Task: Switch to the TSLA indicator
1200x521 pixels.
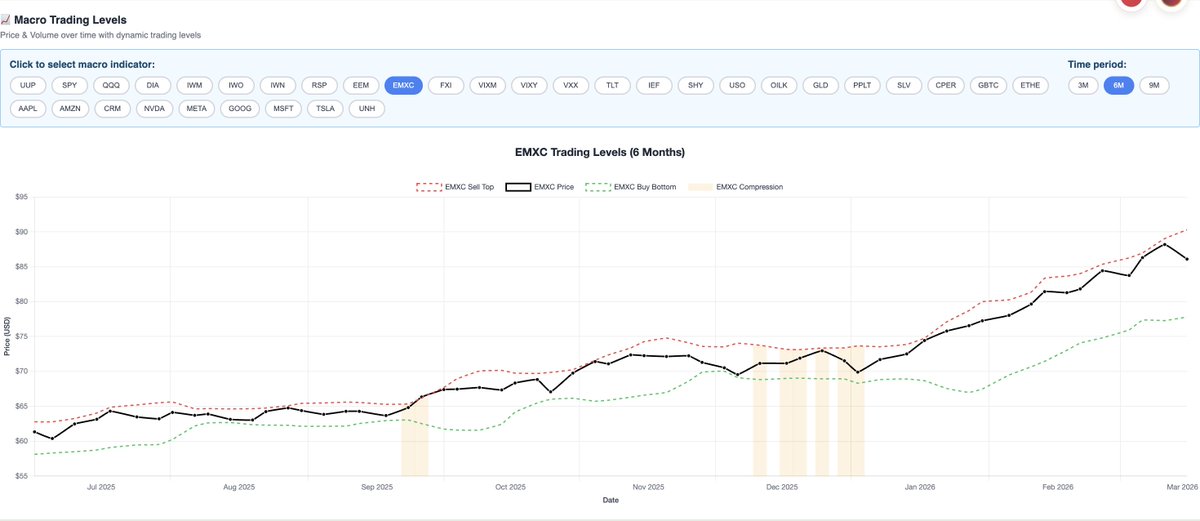Action: tap(325, 108)
